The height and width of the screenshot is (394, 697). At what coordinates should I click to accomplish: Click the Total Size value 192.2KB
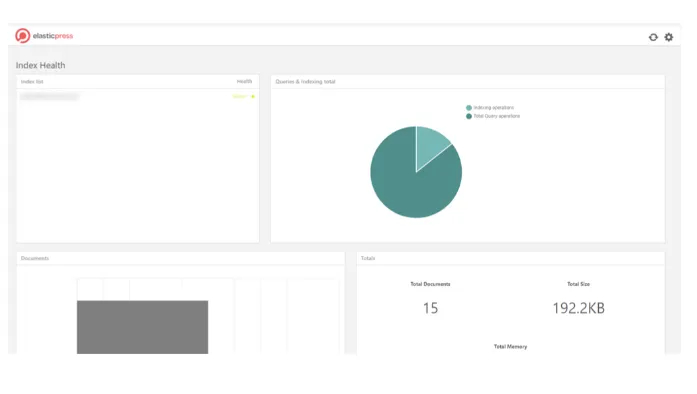578,308
